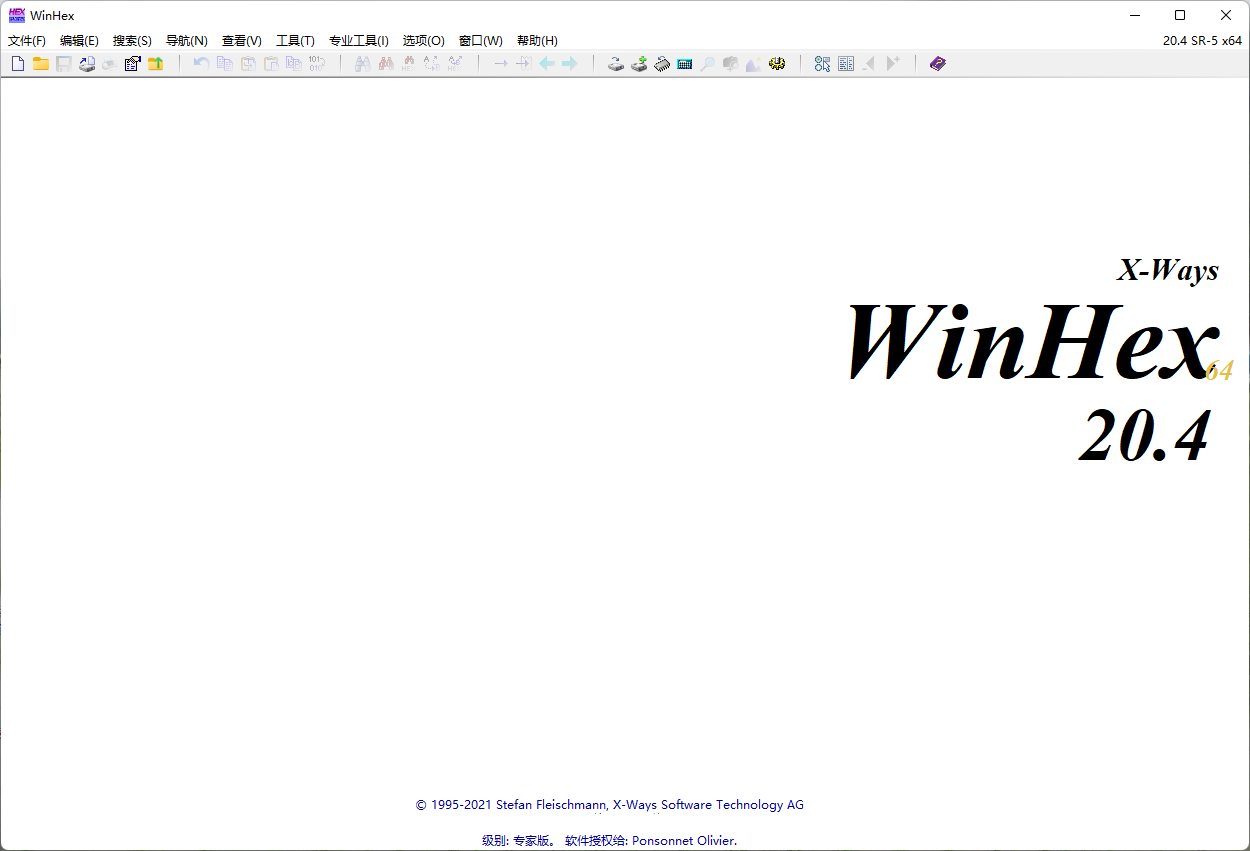The image size is (1250, 851).
Task: Click the X-Ways Software Technology AG copyright link
Action: point(707,804)
